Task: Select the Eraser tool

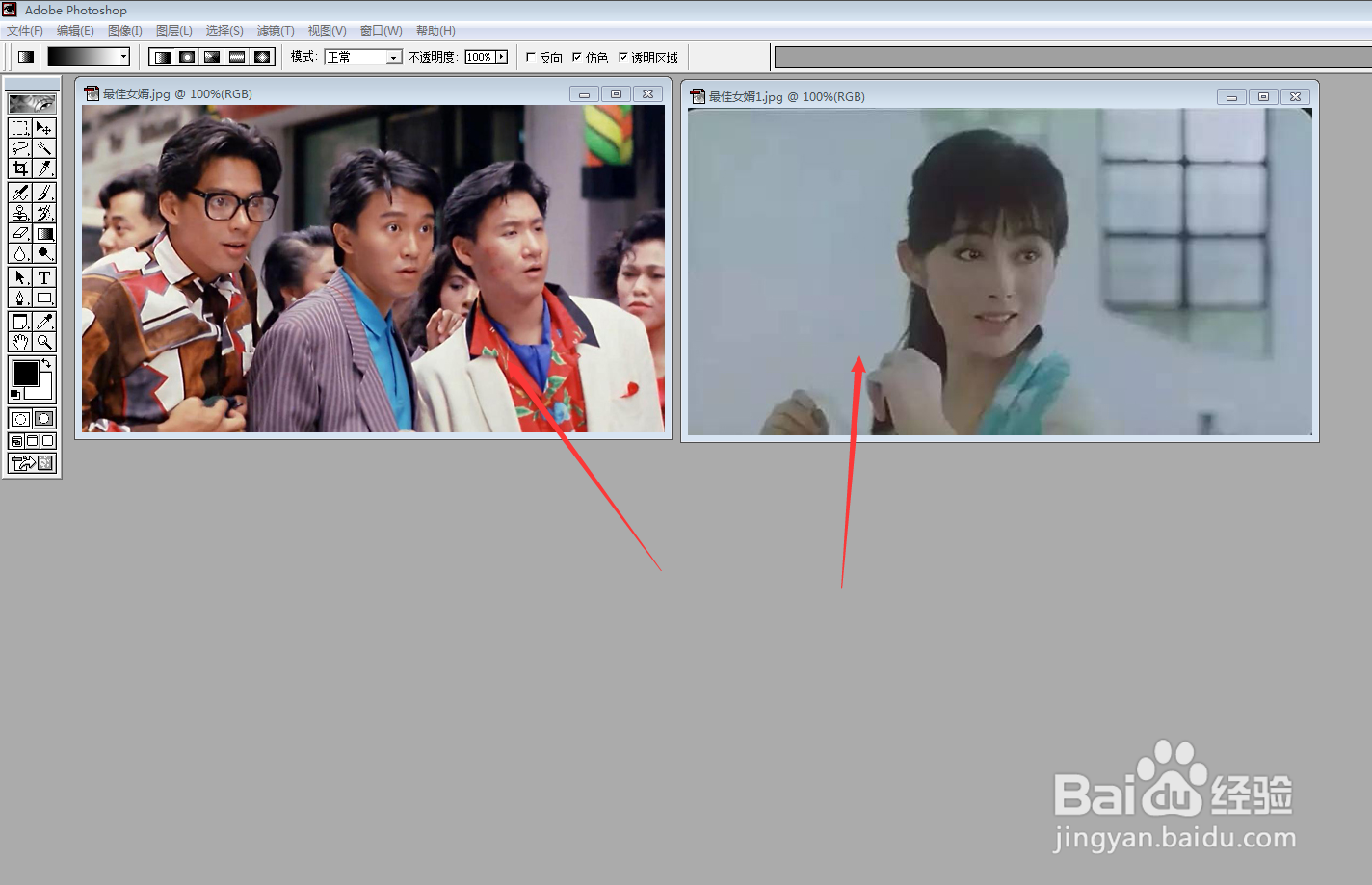Action: pos(20,233)
